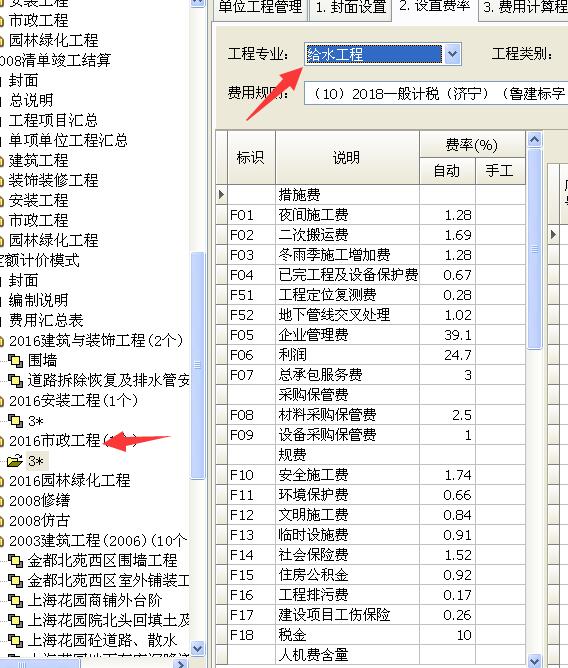
Task: Select the 清单竣工结算 tree node
Action: pos(55,60)
